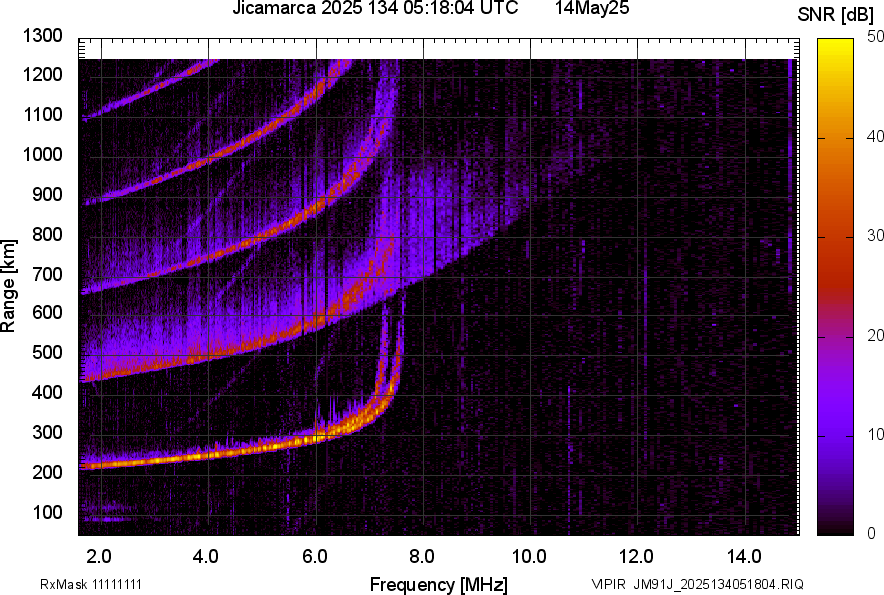Click the range tick label '100'
Image resolution: width=884 pixels, height=595 pixels.
47,512
